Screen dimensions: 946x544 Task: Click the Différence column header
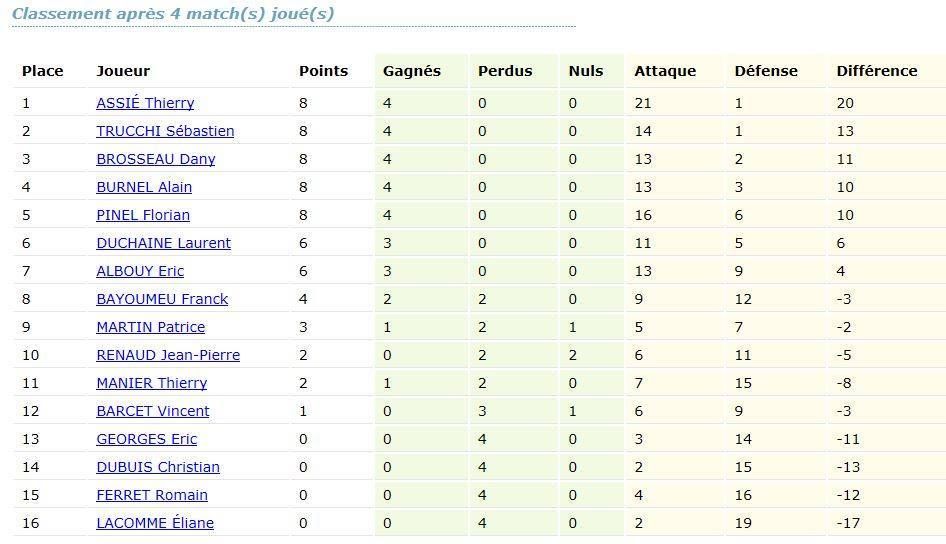pyautogui.click(x=876, y=71)
